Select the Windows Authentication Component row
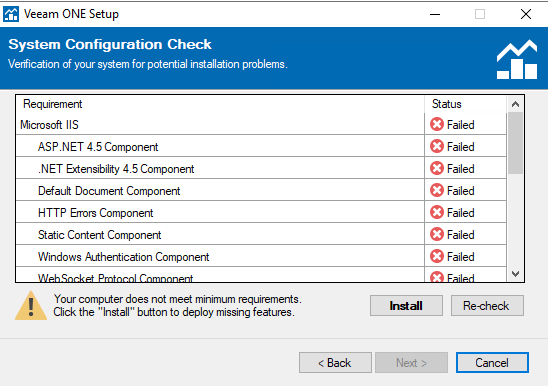 coord(261,257)
